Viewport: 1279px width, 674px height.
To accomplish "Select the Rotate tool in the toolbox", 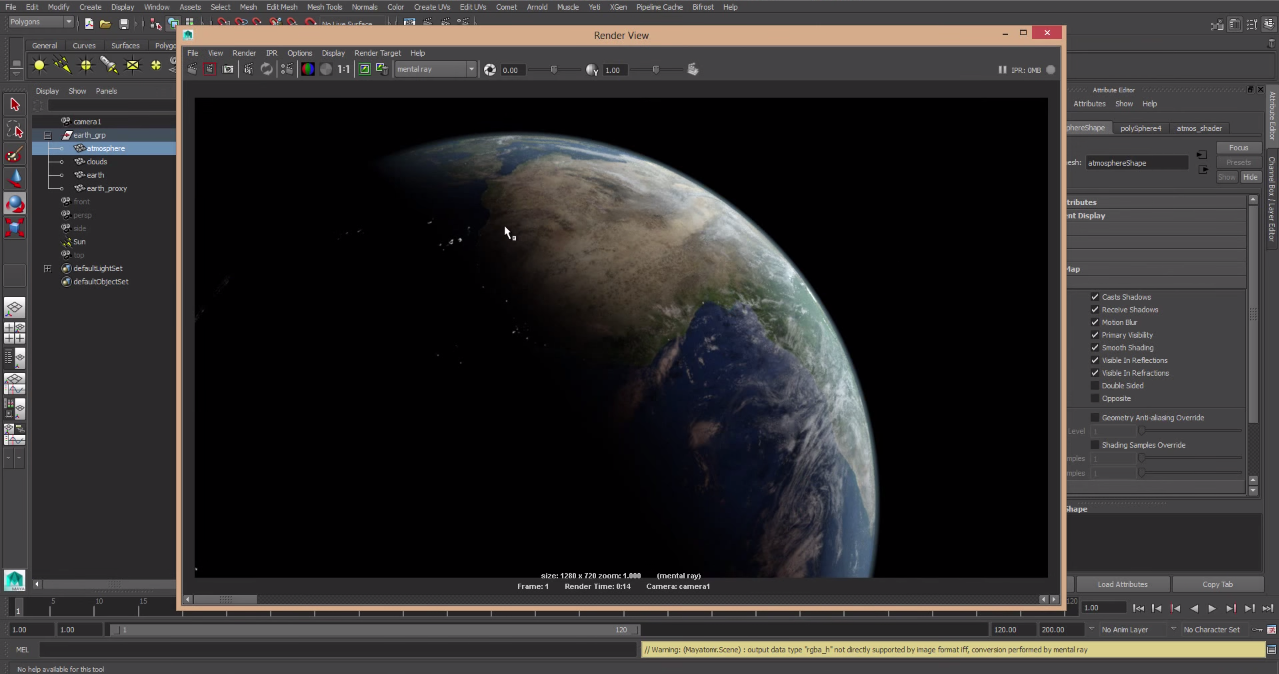I will pos(14,203).
